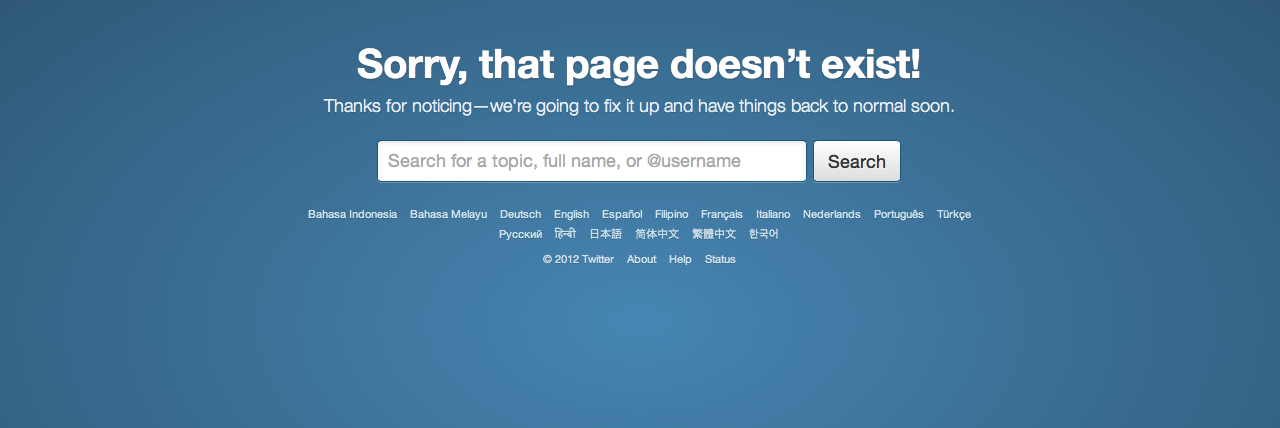
Task: Switch language to Bahasa Indonesia
Action: (x=352, y=214)
